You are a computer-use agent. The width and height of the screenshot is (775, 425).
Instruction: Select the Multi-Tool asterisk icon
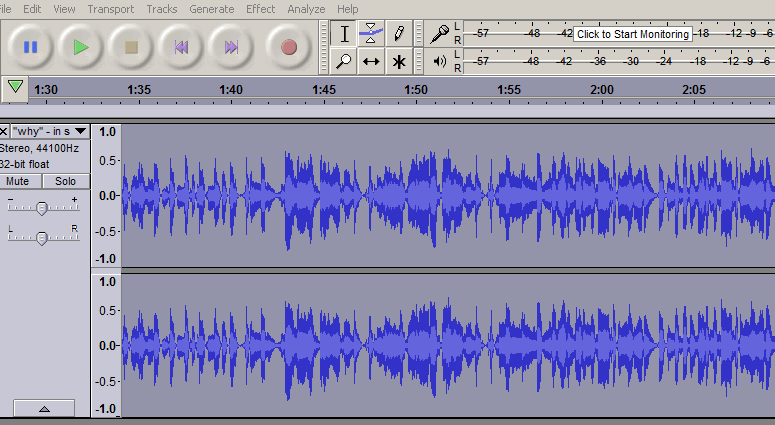(x=398, y=61)
